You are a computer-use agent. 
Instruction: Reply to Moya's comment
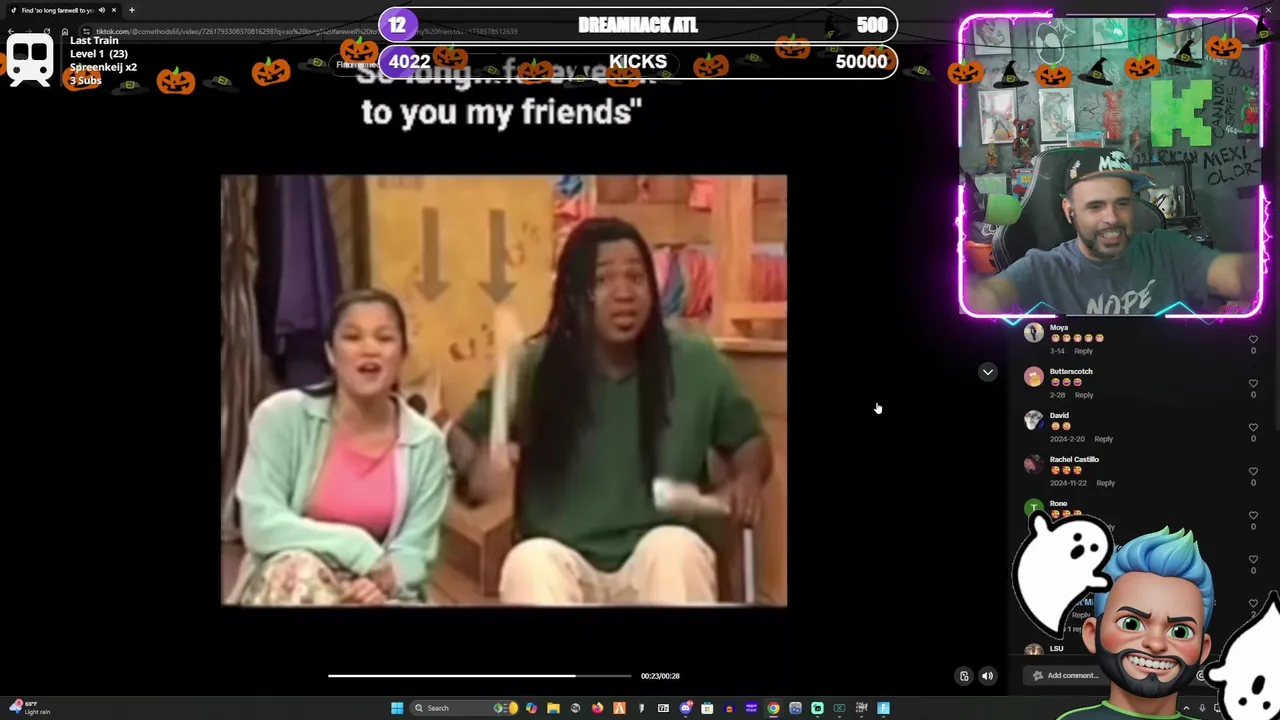click(1084, 351)
